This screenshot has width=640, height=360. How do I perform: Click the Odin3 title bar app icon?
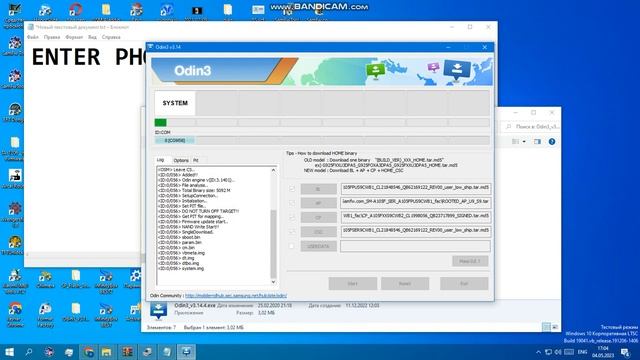[x=150, y=47]
